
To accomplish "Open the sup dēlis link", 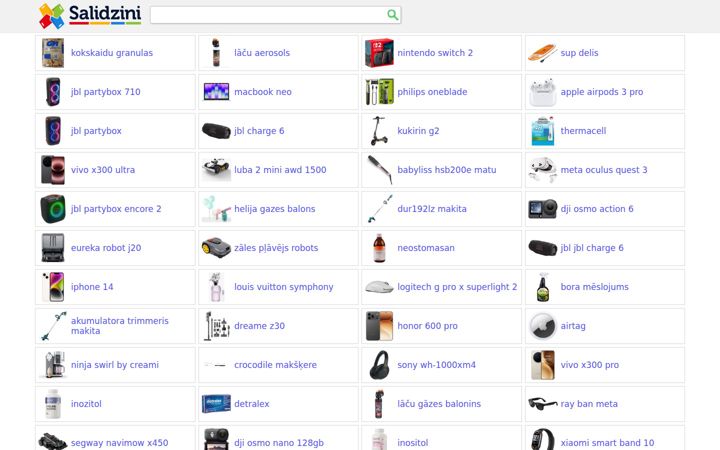I will click(x=579, y=53).
